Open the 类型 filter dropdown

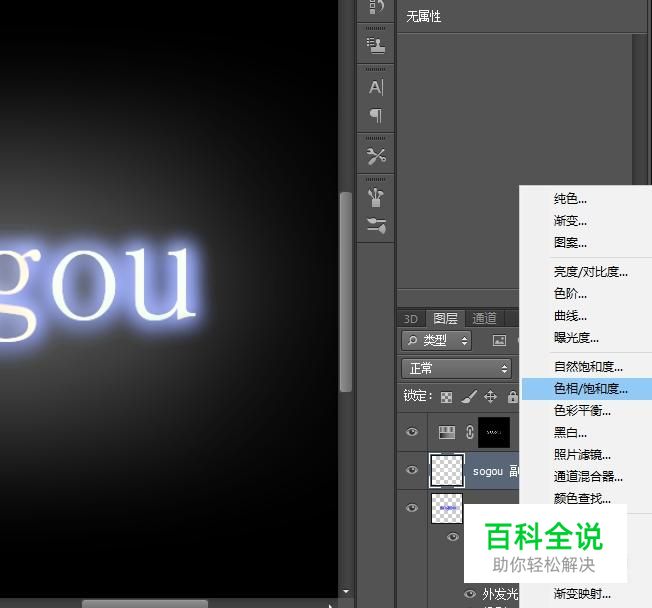tap(436, 341)
